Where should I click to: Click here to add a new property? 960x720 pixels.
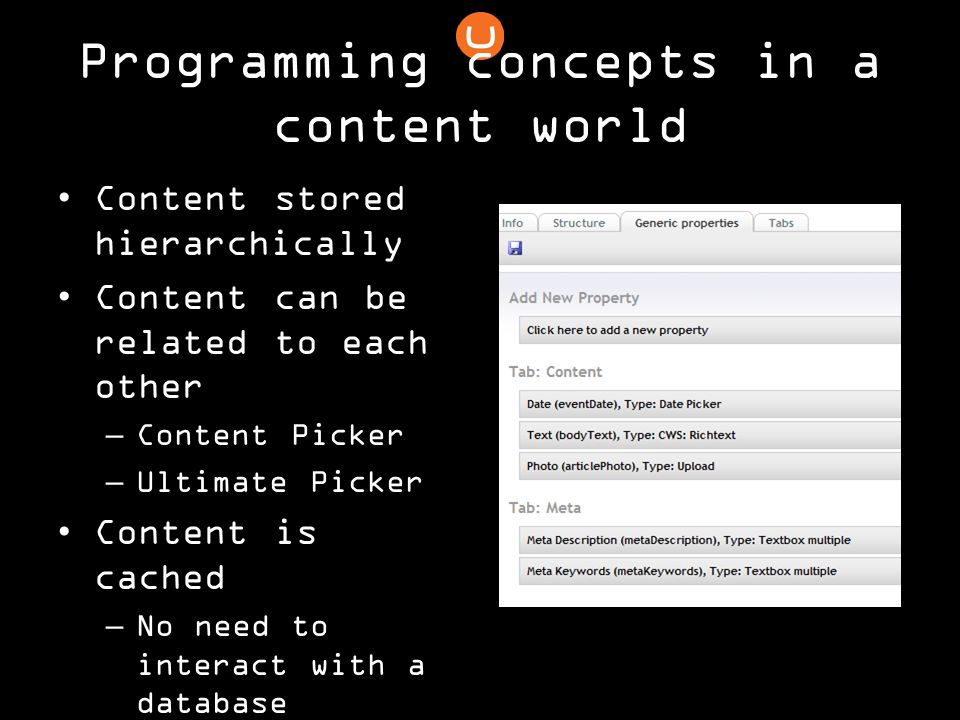tap(710, 330)
